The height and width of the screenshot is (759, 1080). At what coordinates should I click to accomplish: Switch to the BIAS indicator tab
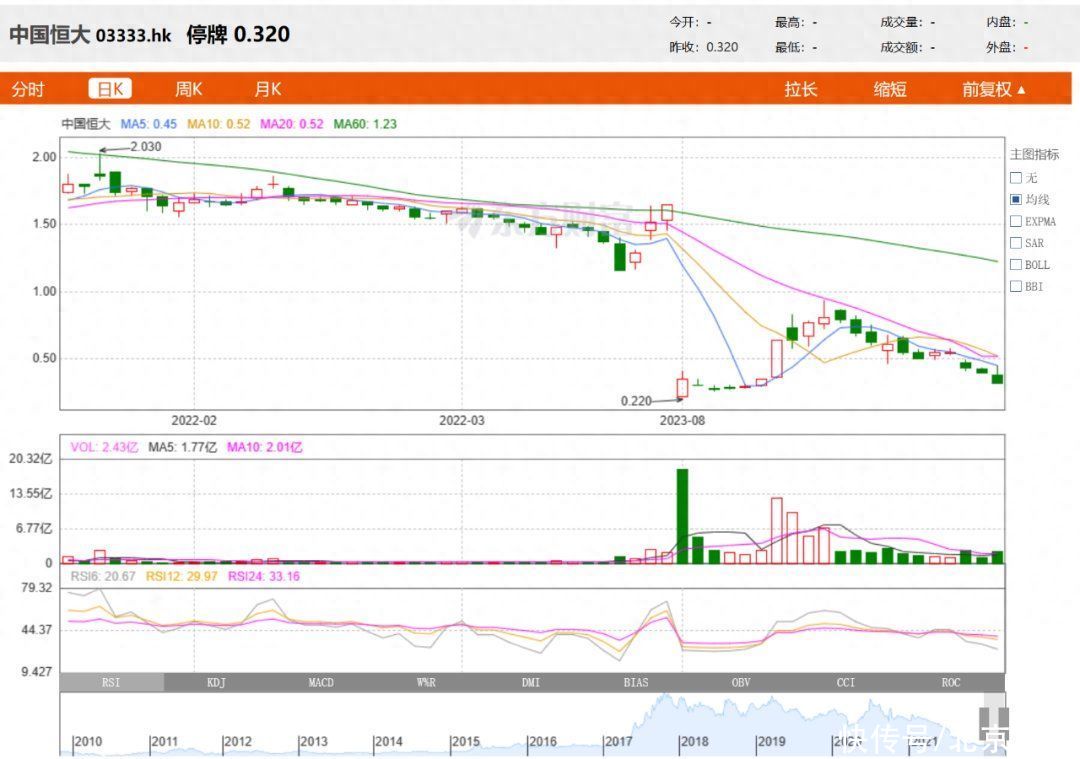[636, 683]
